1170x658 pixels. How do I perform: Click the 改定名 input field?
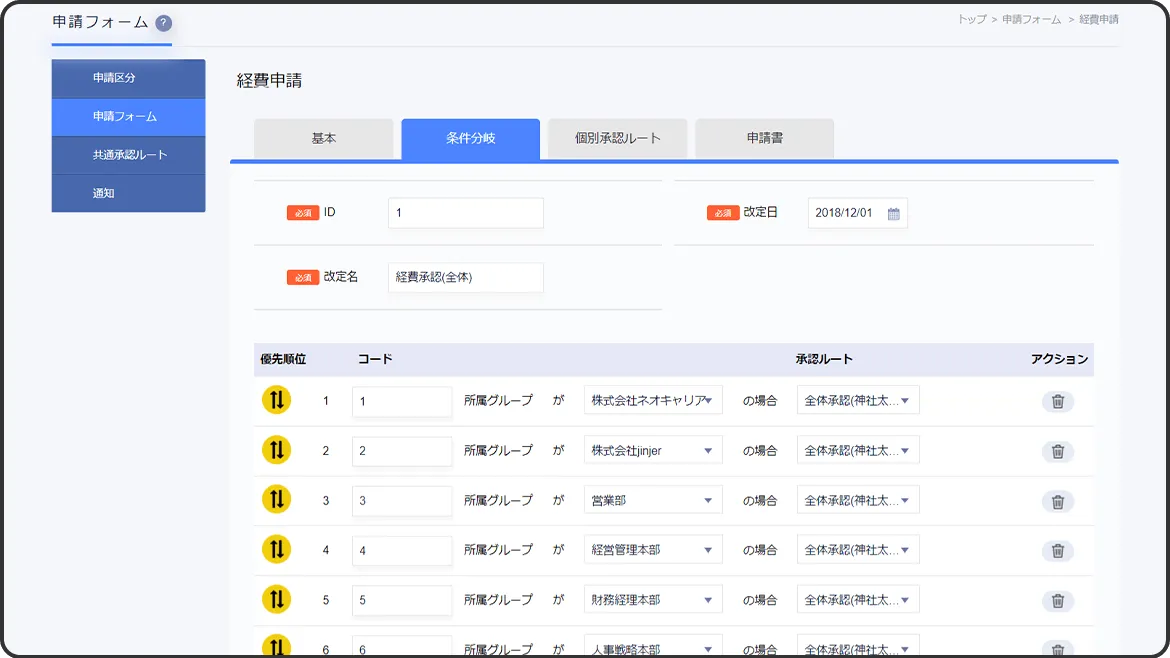point(465,277)
